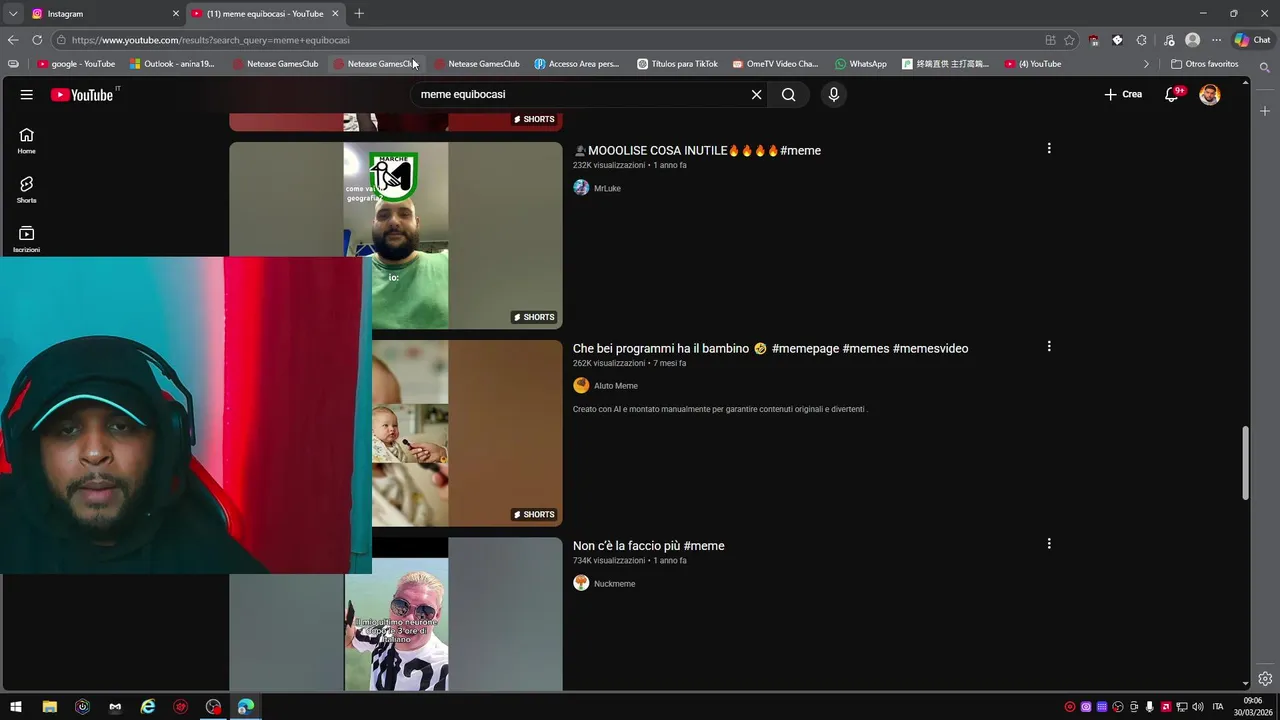Open MOOOLISE COSA INUTILE video title
Image resolution: width=1280 pixels, height=720 pixels.
[x=697, y=151]
